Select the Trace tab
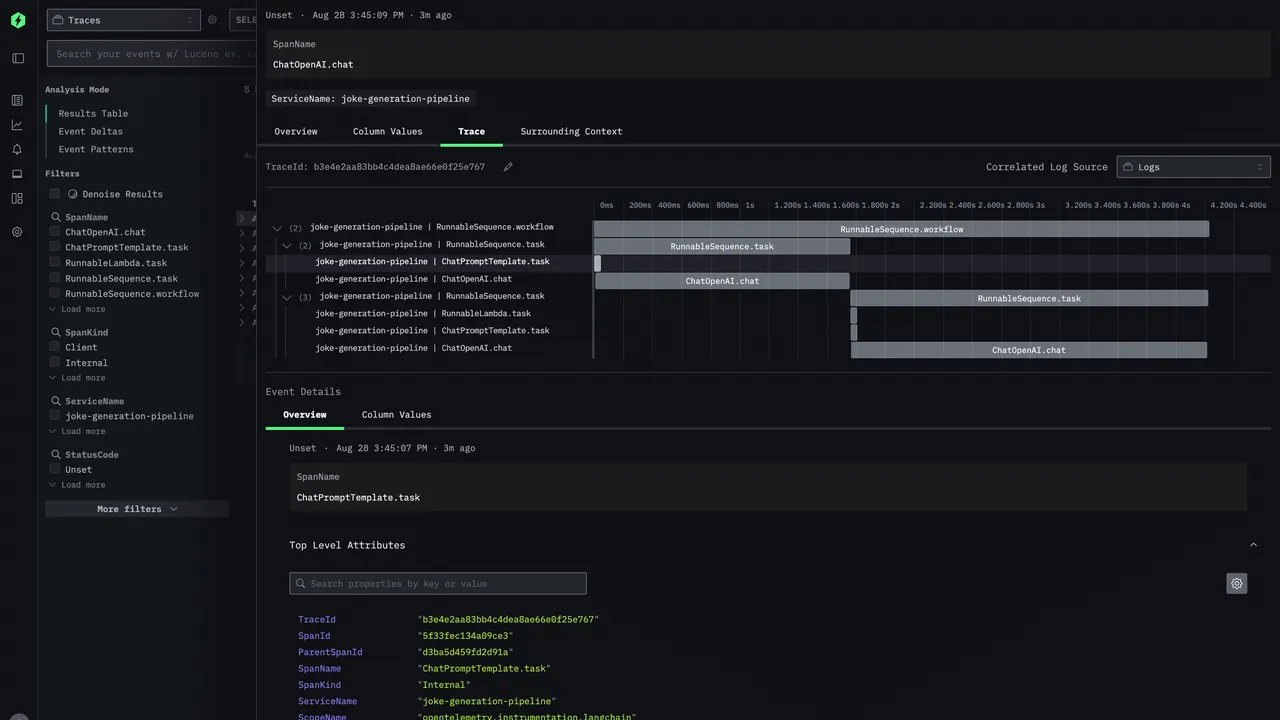Screen dimensions: 1280x720 coord(471,131)
